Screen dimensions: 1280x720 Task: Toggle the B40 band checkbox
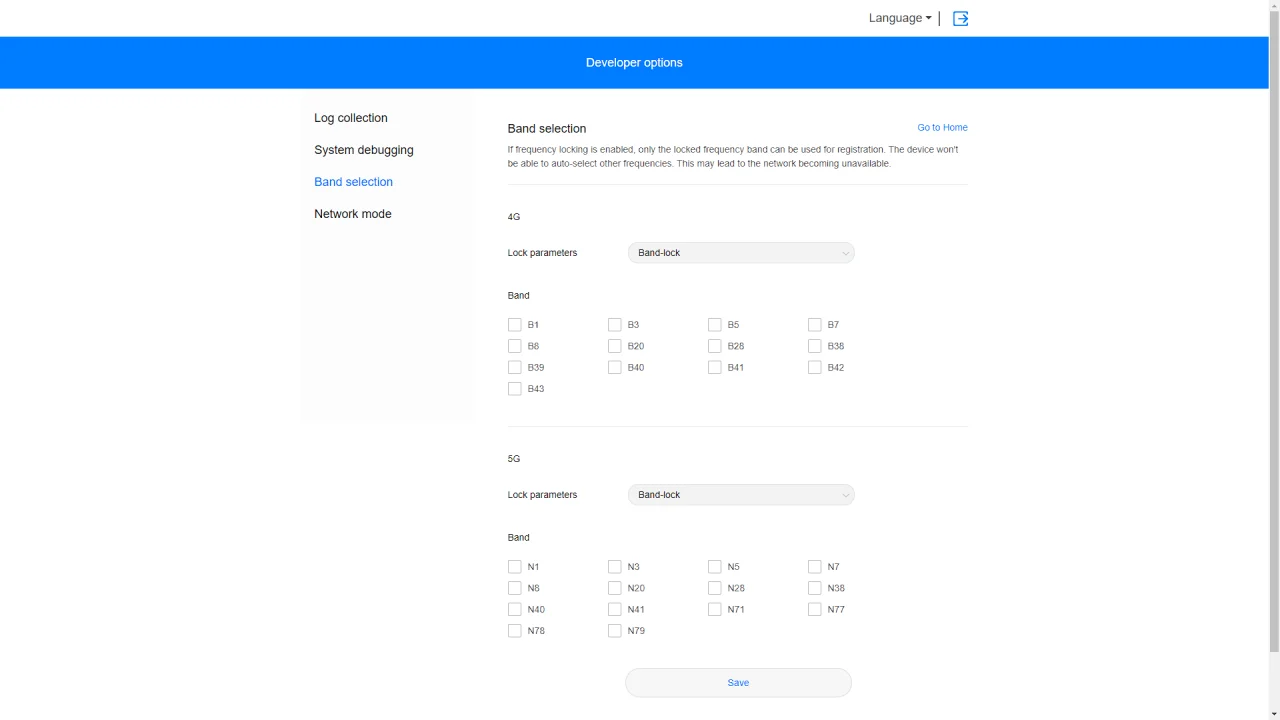[x=614, y=367]
